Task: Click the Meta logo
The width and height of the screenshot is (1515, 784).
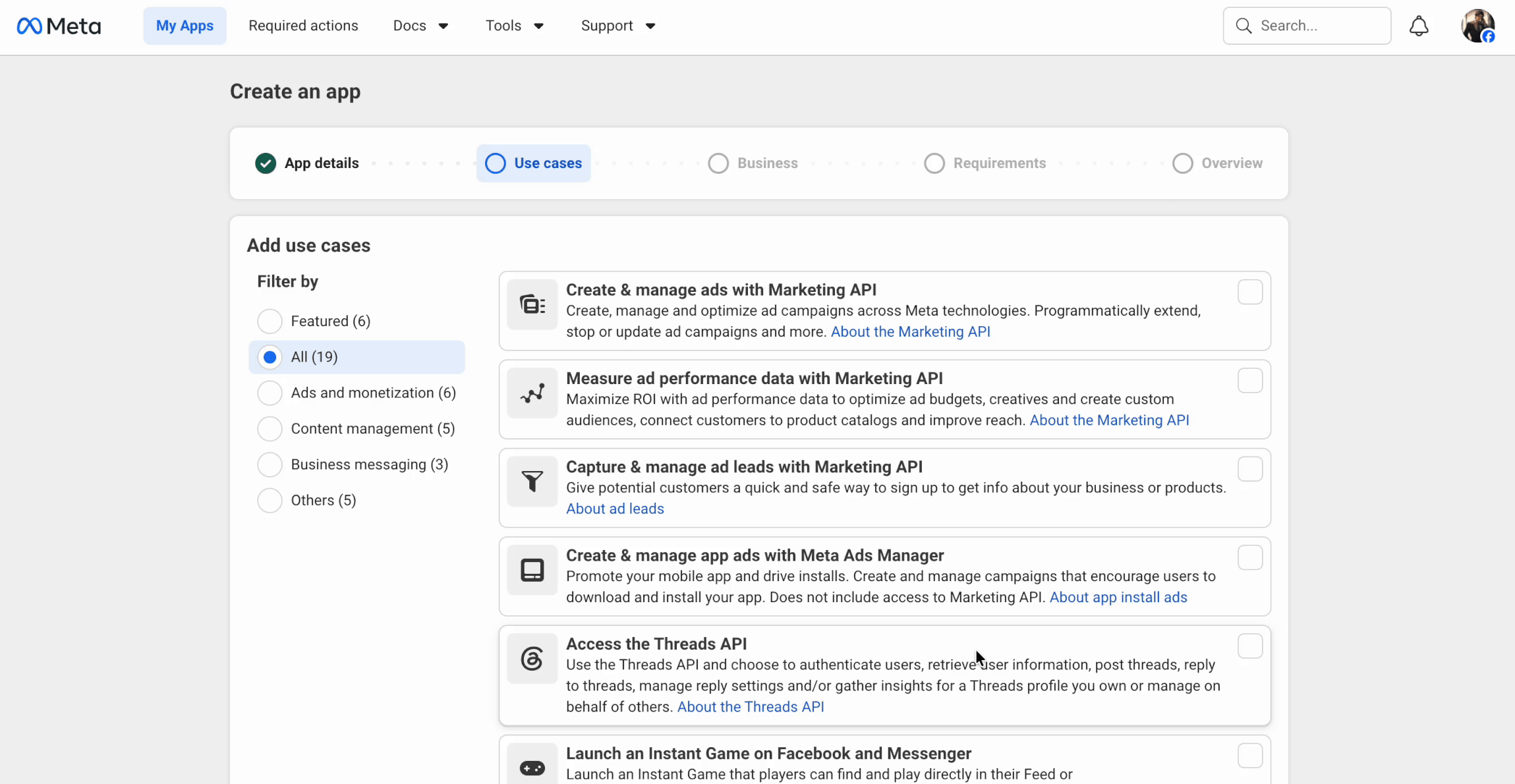Action: click(59, 26)
